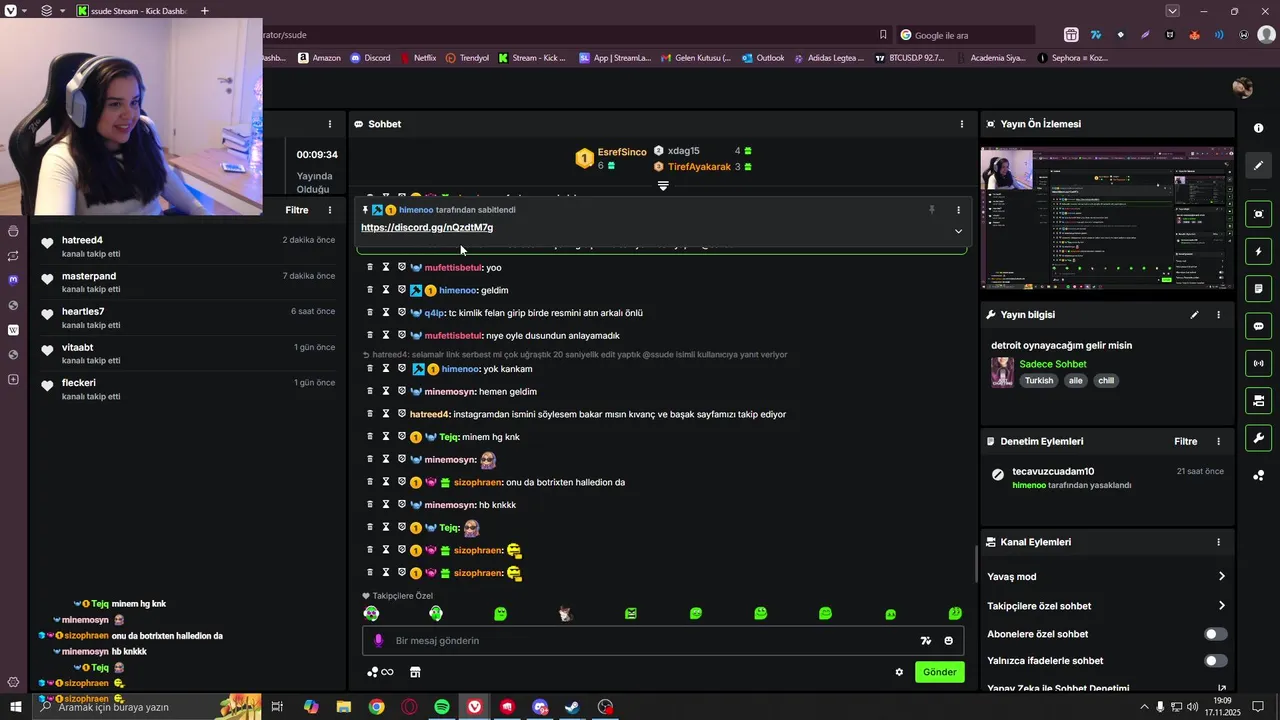Click the Turkish tag in stream info
The height and width of the screenshot is (720, 1280).
click(1039, 381)
